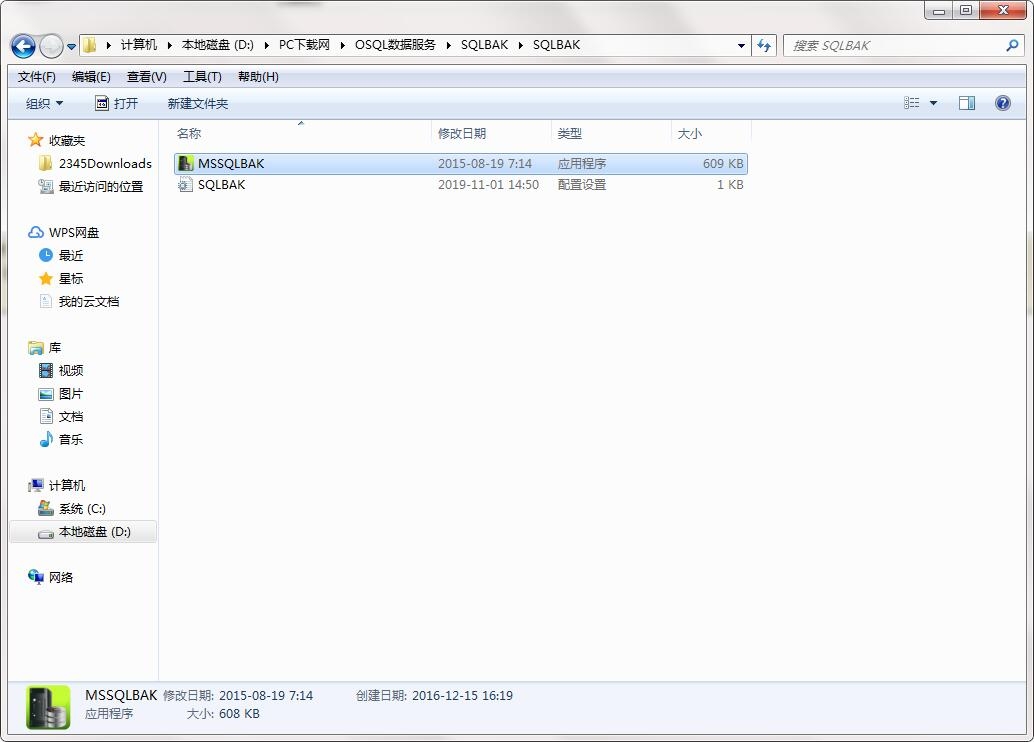Image resolution: width=1034 pixels, height=742 pixels.
Task: Open the 工具(T) menu
Action: [202, 77]
